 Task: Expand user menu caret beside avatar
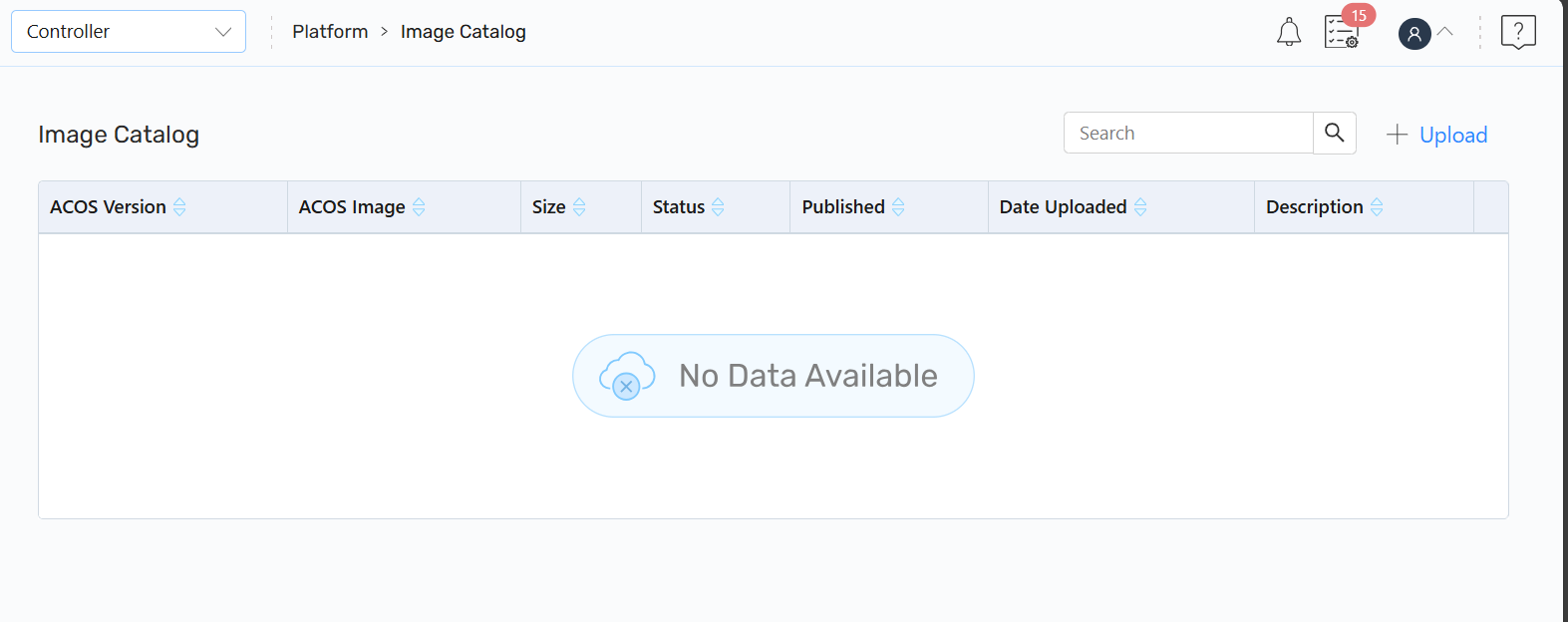tap(1445, 32)
